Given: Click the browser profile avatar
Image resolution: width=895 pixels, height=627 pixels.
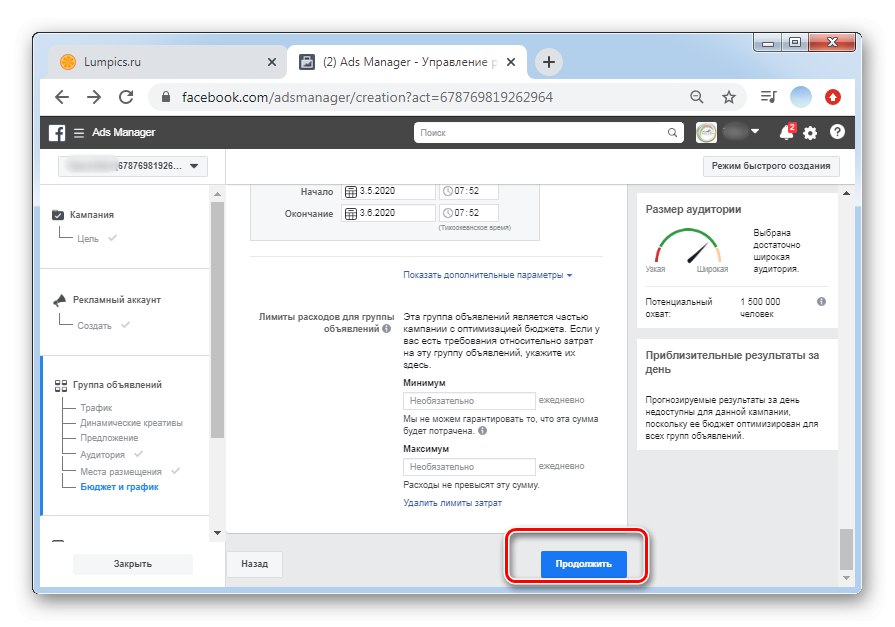Looking at the screenshot, I should [800, 97].
